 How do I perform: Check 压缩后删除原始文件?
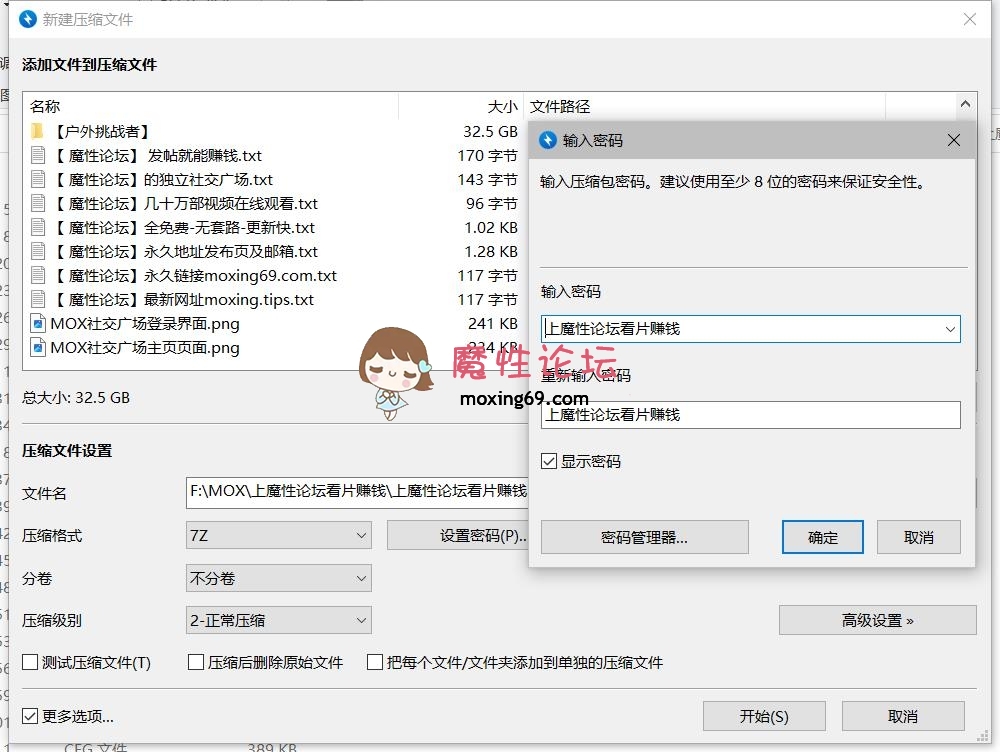coord(195,662)
